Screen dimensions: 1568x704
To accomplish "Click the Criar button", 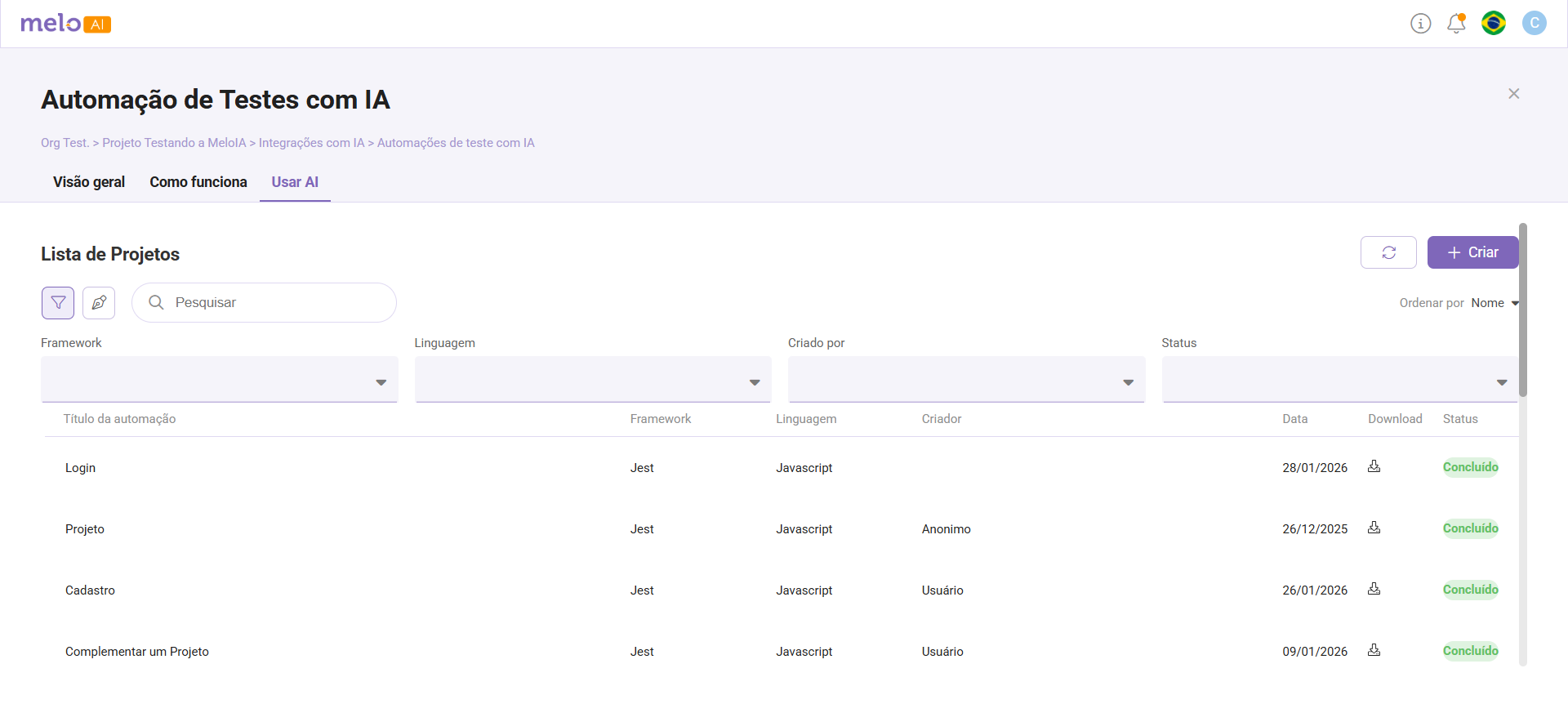I will [1472, 252].
